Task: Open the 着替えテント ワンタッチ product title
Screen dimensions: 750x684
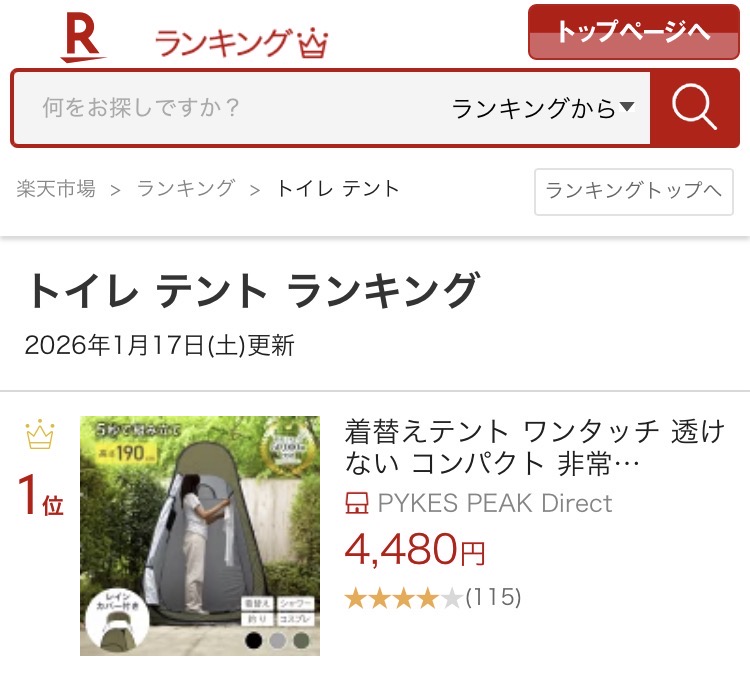Action: [535, 447]
